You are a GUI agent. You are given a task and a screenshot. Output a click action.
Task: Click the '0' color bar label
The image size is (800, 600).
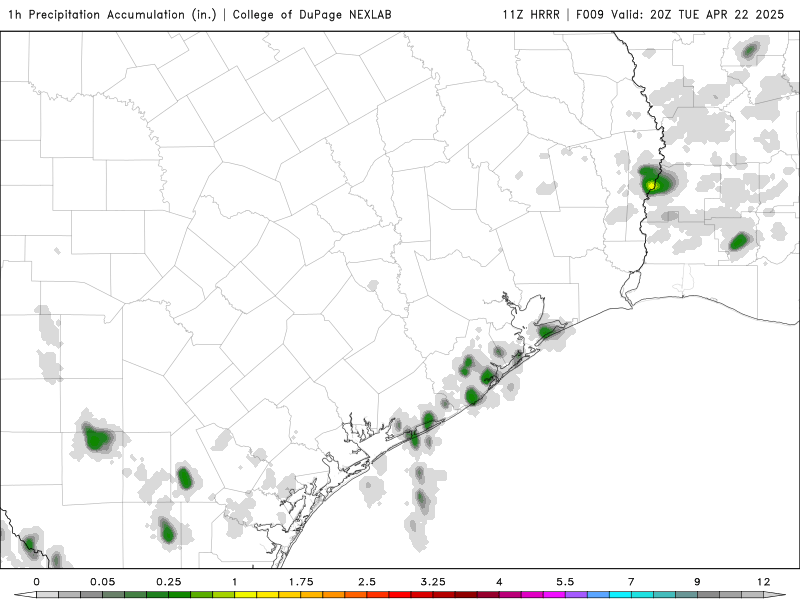[36, 582]
